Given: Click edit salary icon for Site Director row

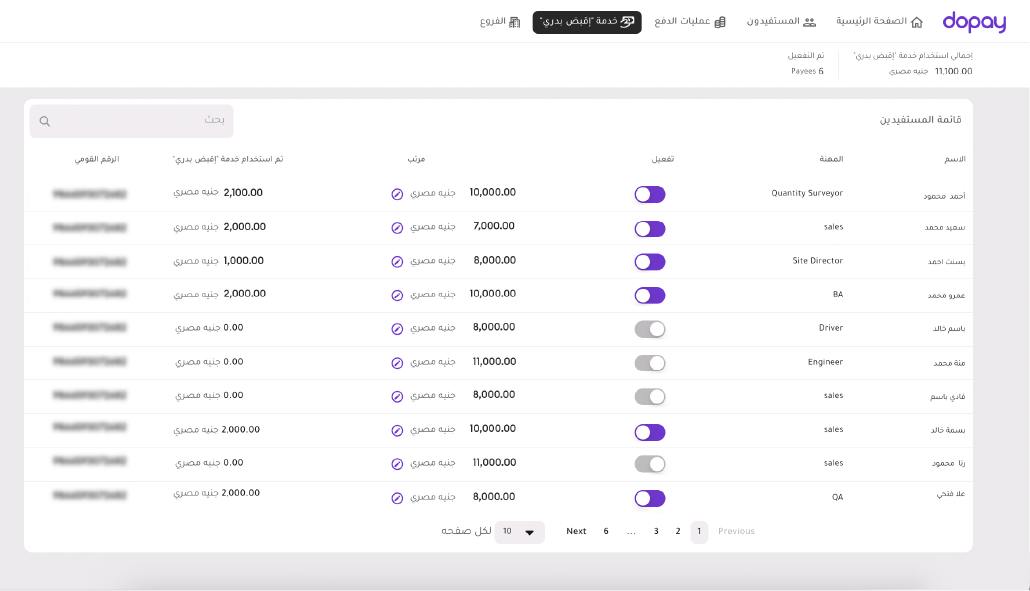Looking at the screenshot, I should click(397, 262).
